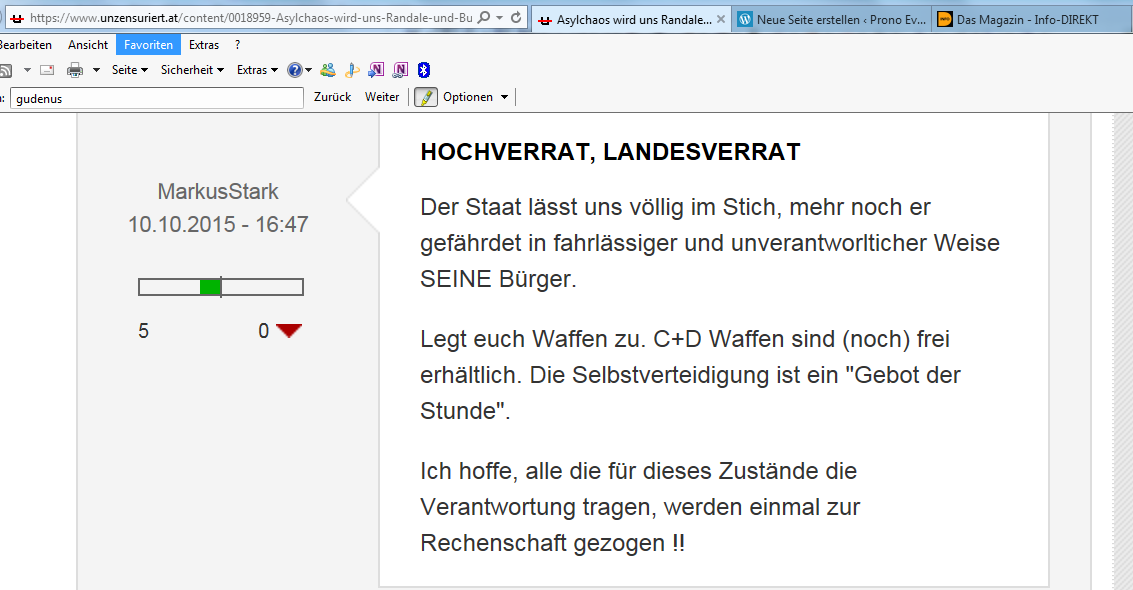Open the blue help question mark icon
The image size is (1133, 590).
click(295, 70)
